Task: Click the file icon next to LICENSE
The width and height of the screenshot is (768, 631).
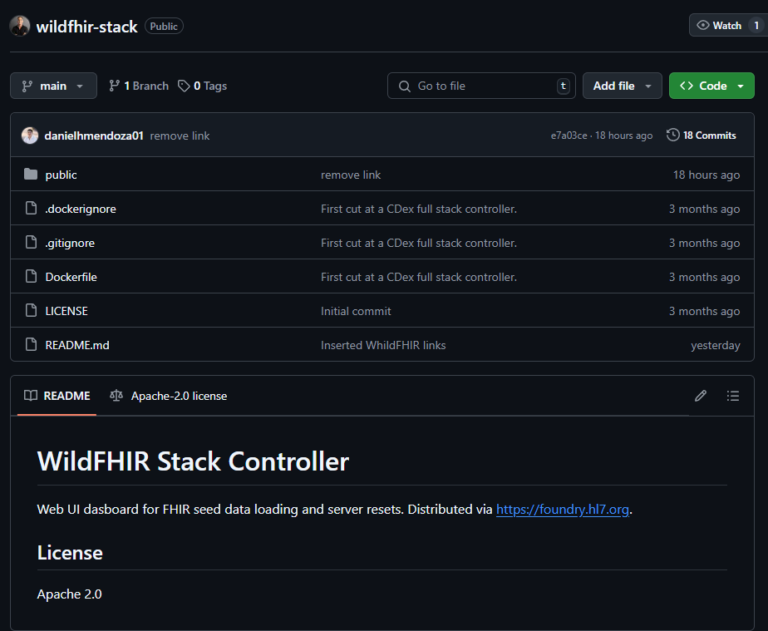Action: [31, 310]
